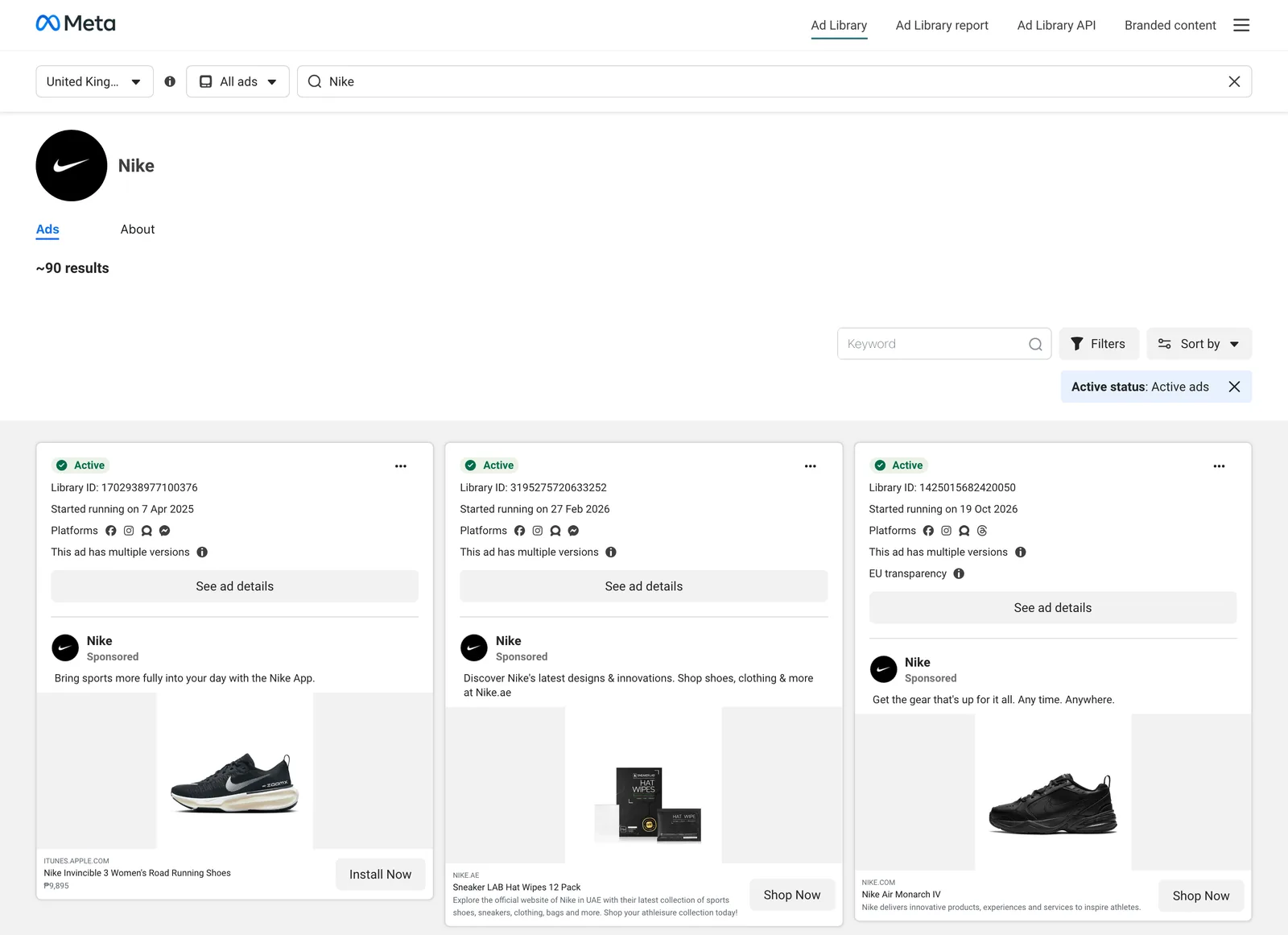Click 'Nike Invincible 3 Women's Road Running Shoes'
The width and height of the screenshot is (1288, 935).
138,873
